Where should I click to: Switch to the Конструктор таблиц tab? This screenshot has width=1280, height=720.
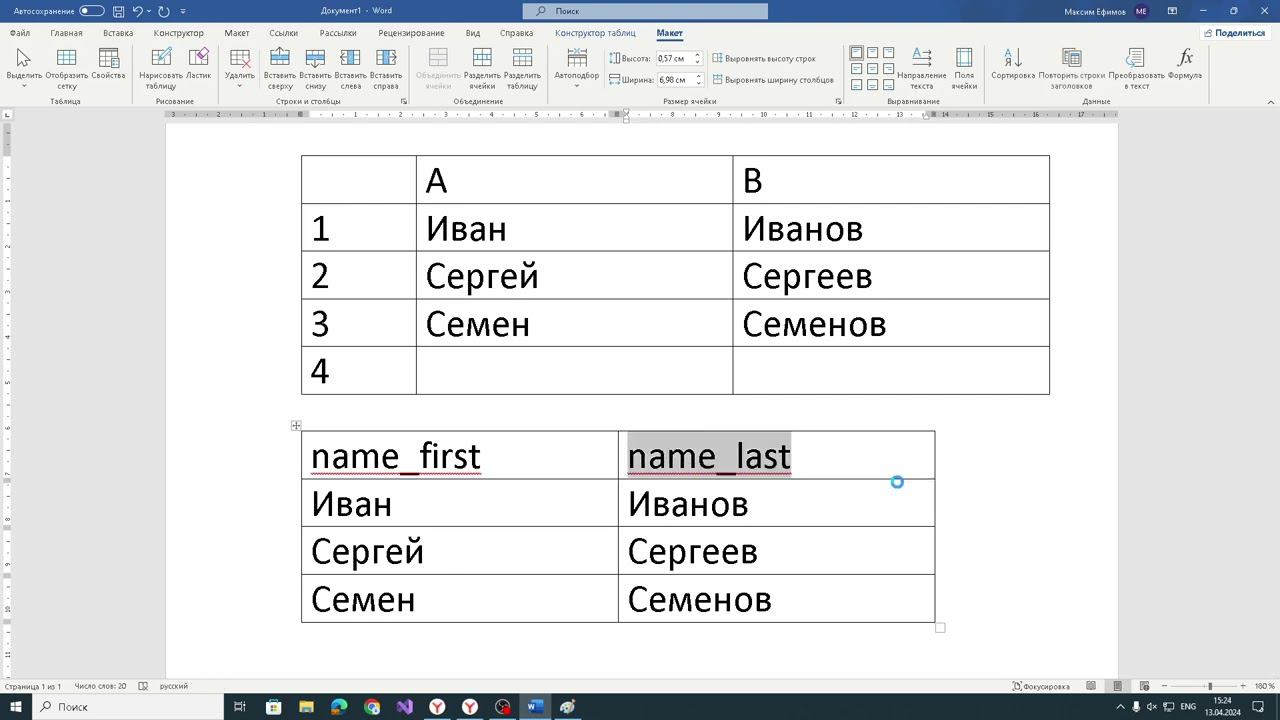click(x=595, y=33)
